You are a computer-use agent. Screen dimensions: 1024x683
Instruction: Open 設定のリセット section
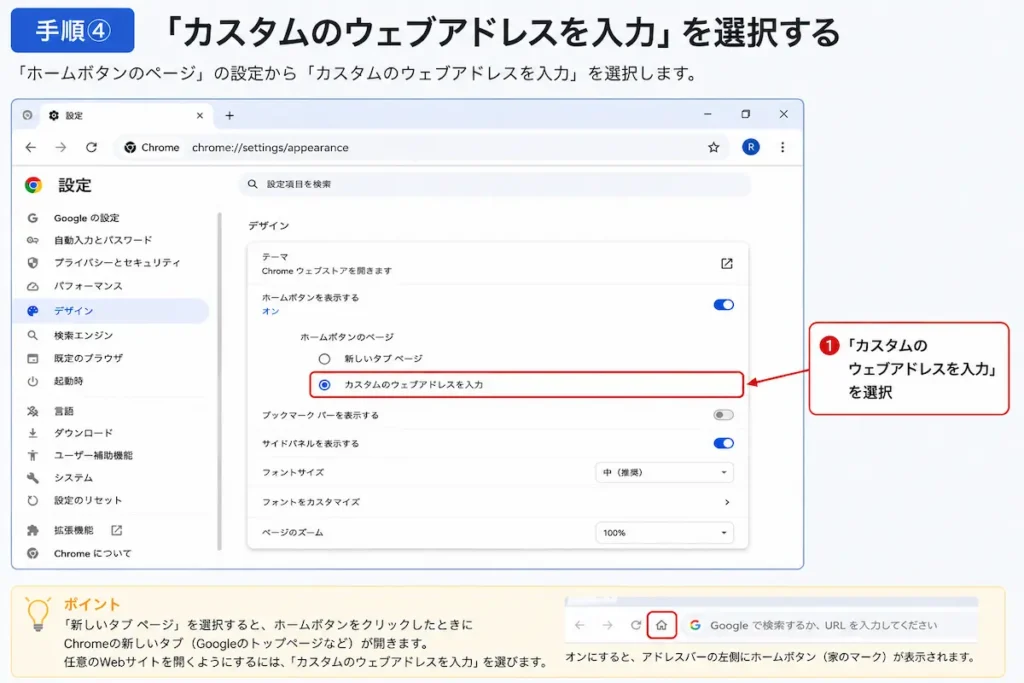pyautogui.click(x=88, y=500)
